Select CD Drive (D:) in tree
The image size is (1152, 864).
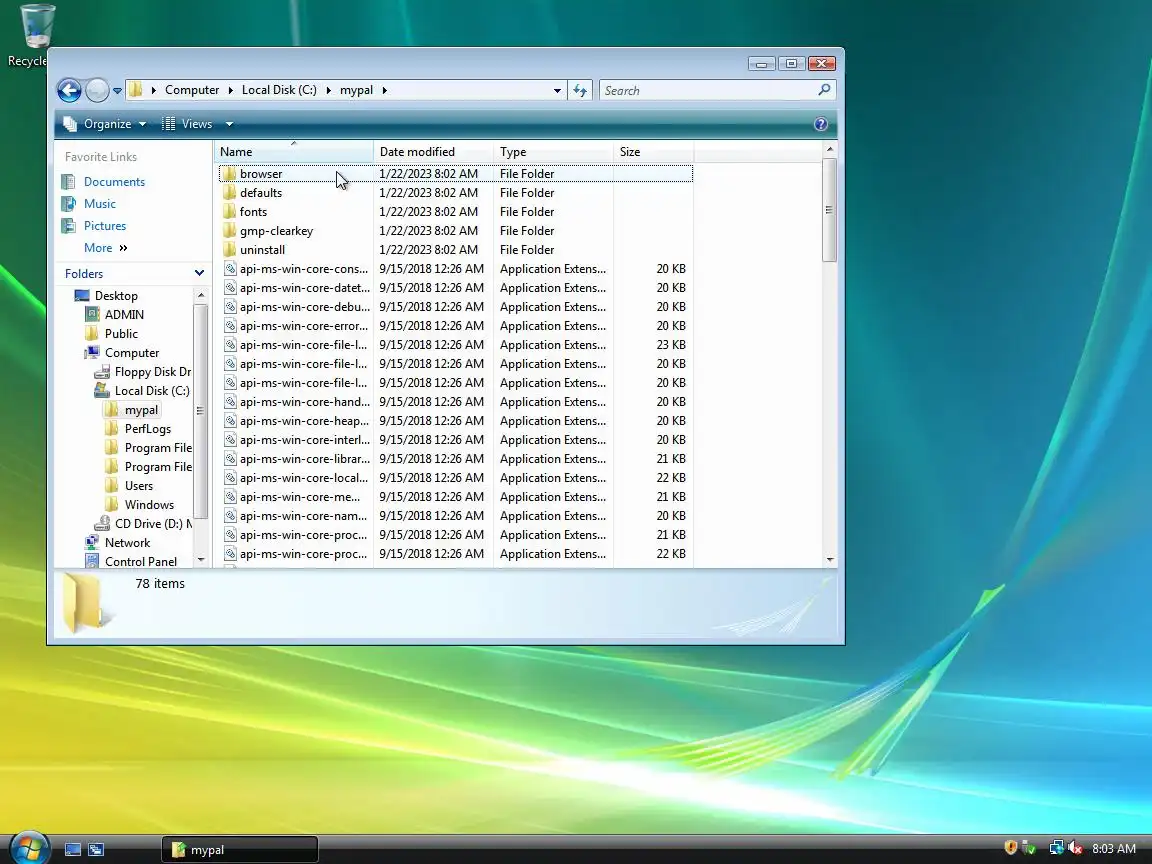[153, 524]
